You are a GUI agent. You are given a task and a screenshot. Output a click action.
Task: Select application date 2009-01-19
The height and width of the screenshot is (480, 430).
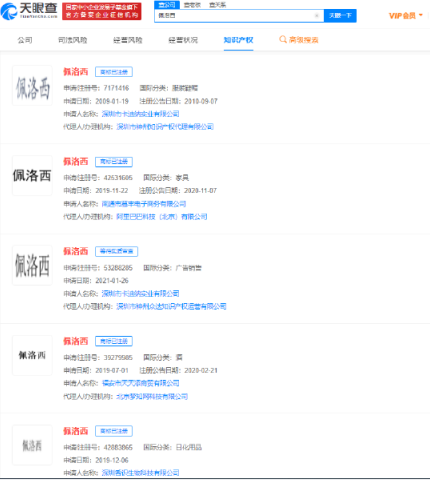pyautogui.click(x=112, y=101)
